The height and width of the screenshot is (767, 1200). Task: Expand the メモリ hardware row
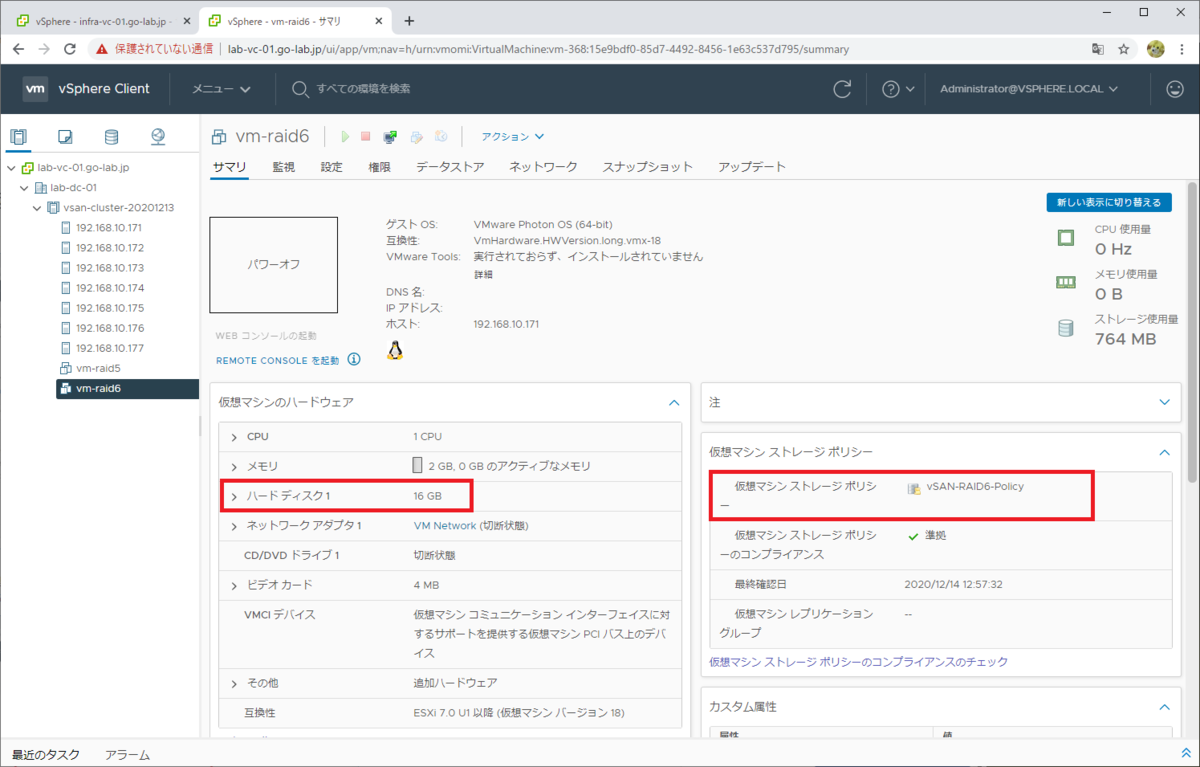[x=234, y=466]
